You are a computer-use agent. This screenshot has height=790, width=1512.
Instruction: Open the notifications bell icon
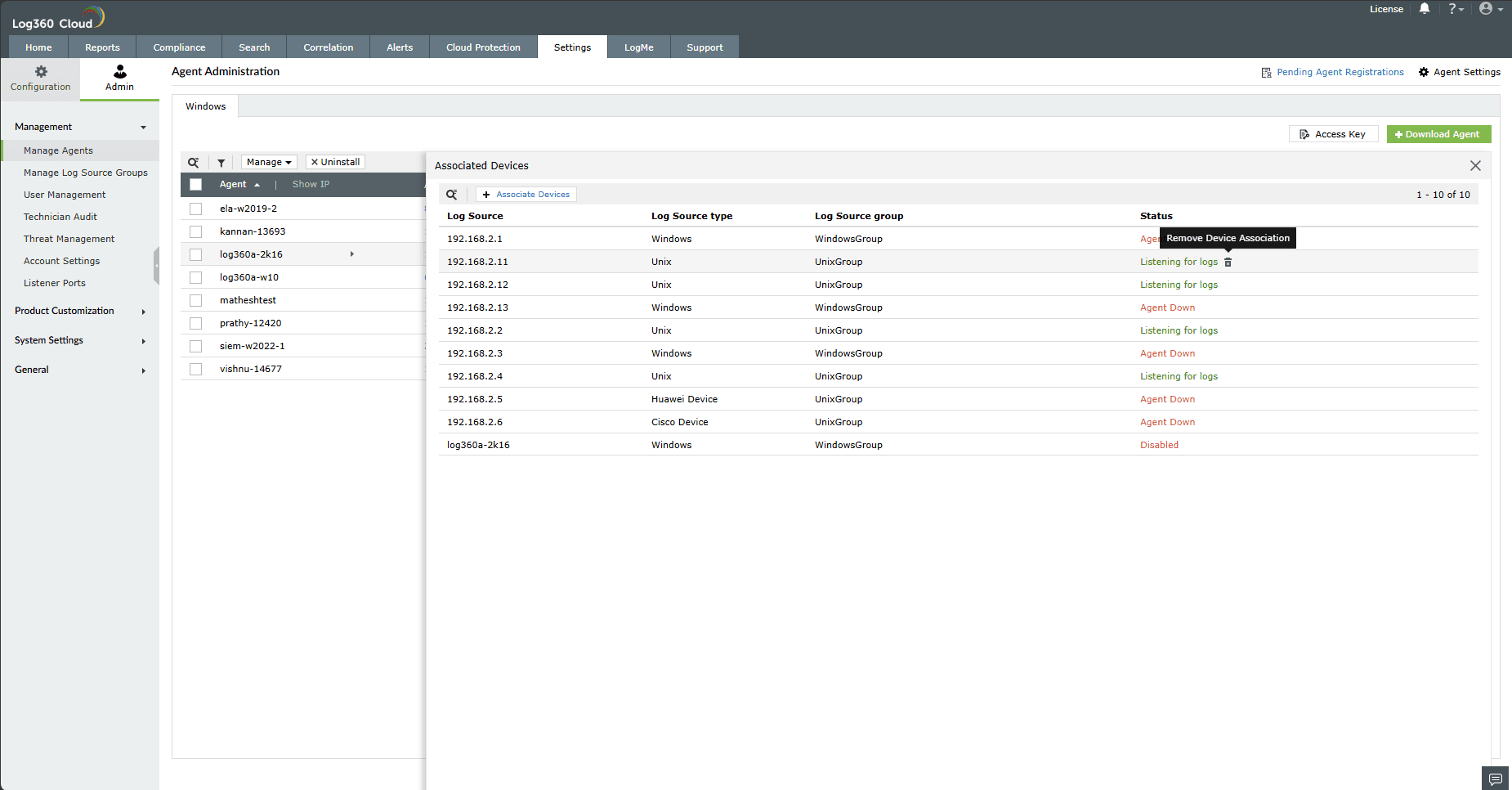pos(1425,9)
